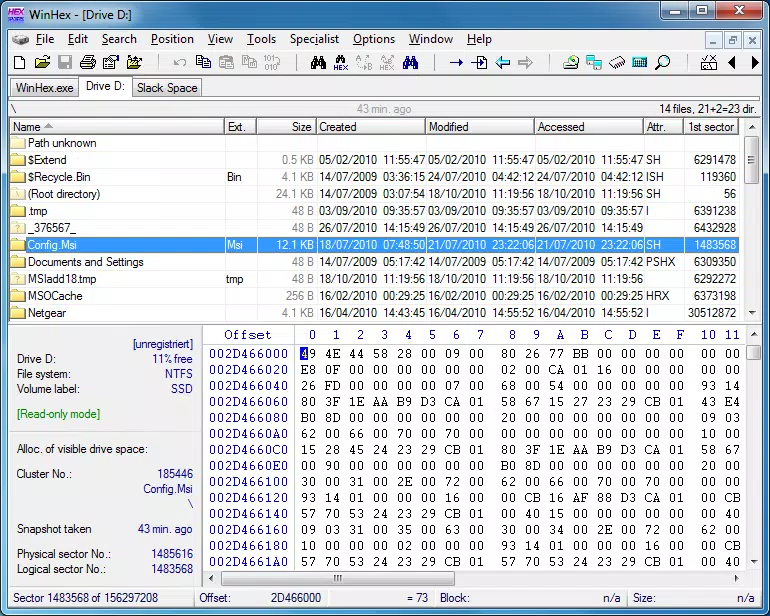The image size is (770, 616).
Task: Select the _376567_ entry
Action: 374,228
